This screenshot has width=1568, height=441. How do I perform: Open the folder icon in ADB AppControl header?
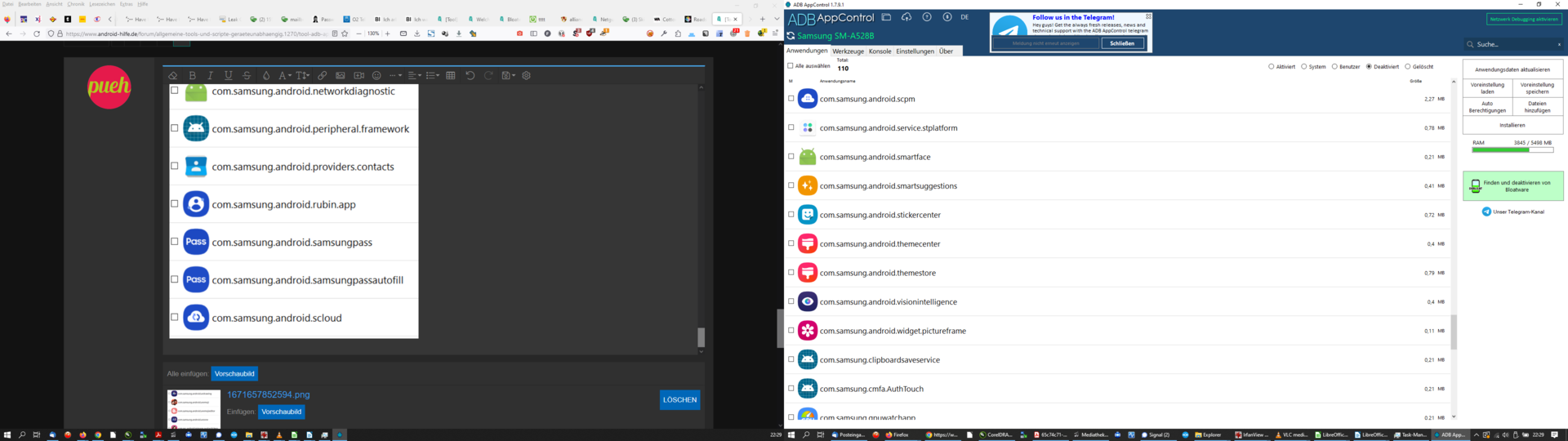point(886,17)
